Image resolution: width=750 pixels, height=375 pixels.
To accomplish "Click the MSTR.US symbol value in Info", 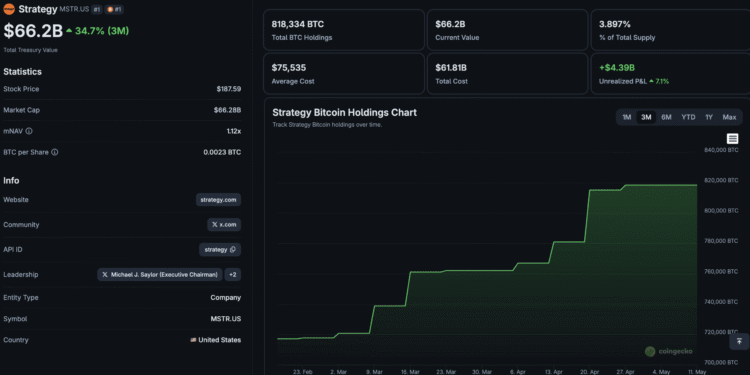I will (x=226, y=319).
